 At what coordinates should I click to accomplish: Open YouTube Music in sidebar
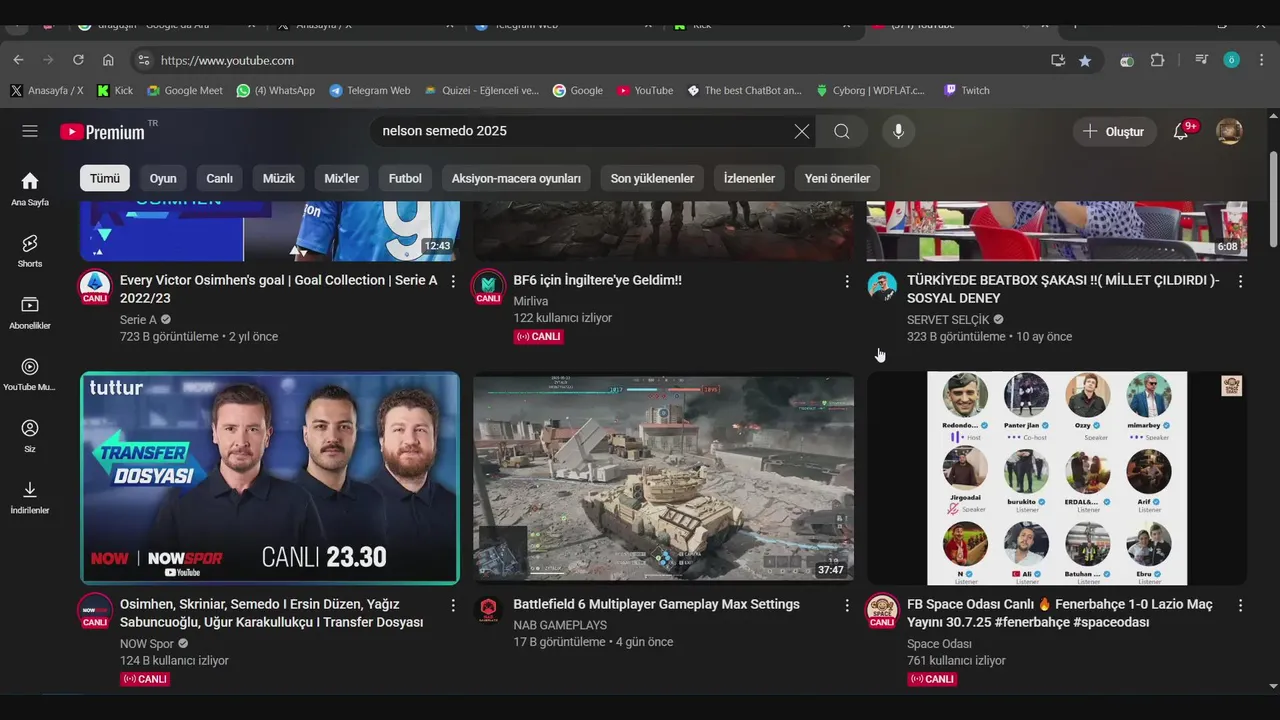(x=30, y=373)
